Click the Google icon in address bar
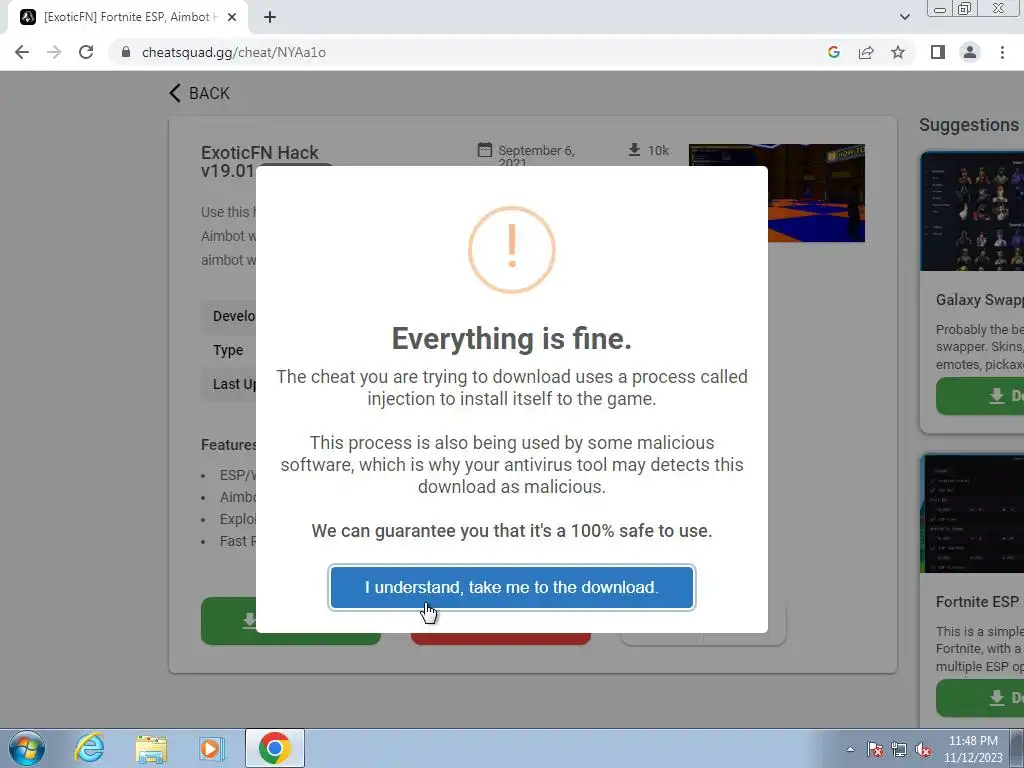1024x768 pixels. tap(833, 52)
